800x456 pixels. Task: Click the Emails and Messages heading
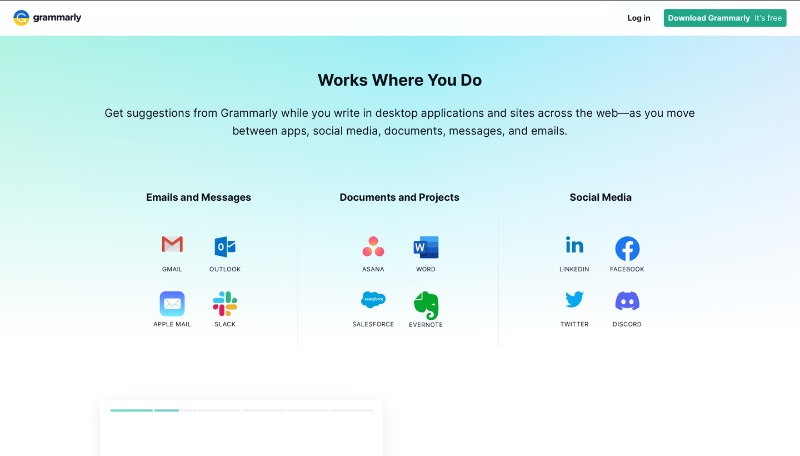(x=198, y=198)
